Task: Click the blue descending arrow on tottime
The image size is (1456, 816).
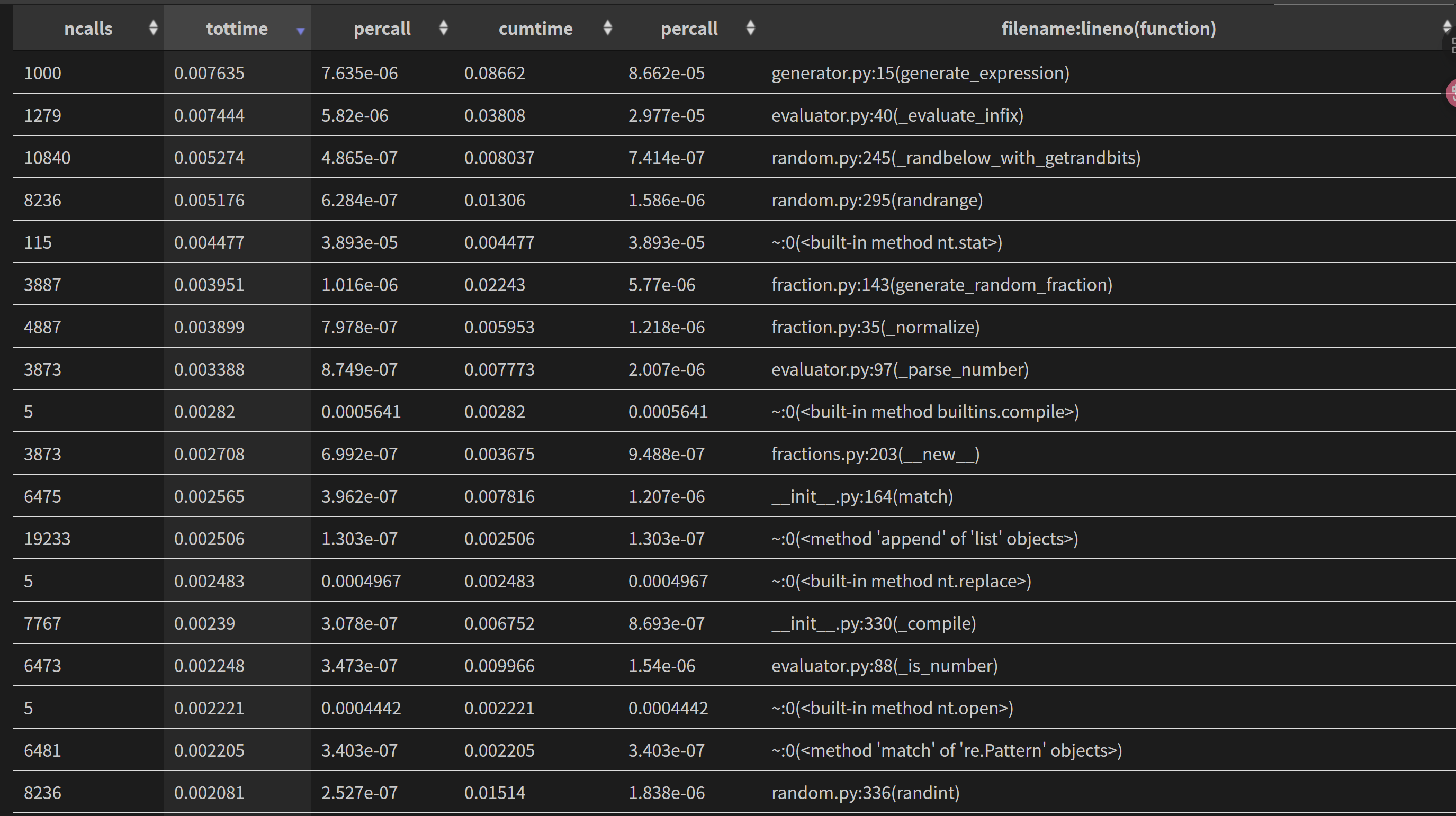Action: point(301,31)
